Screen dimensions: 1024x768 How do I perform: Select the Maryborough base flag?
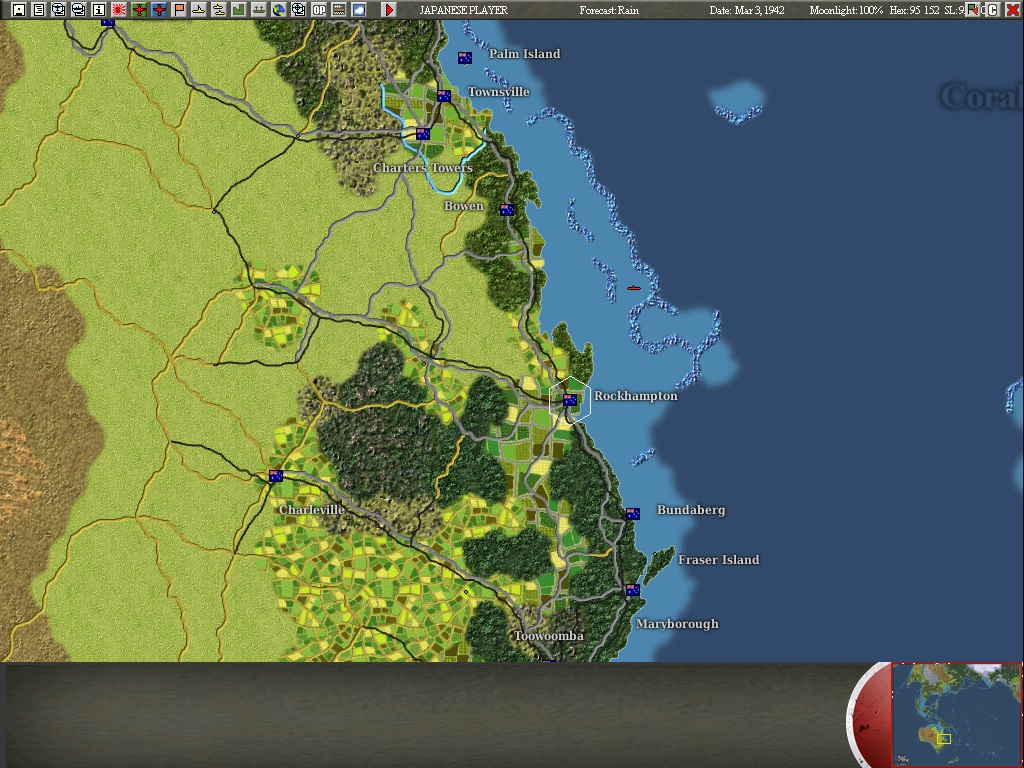click(x=633, y=590)
